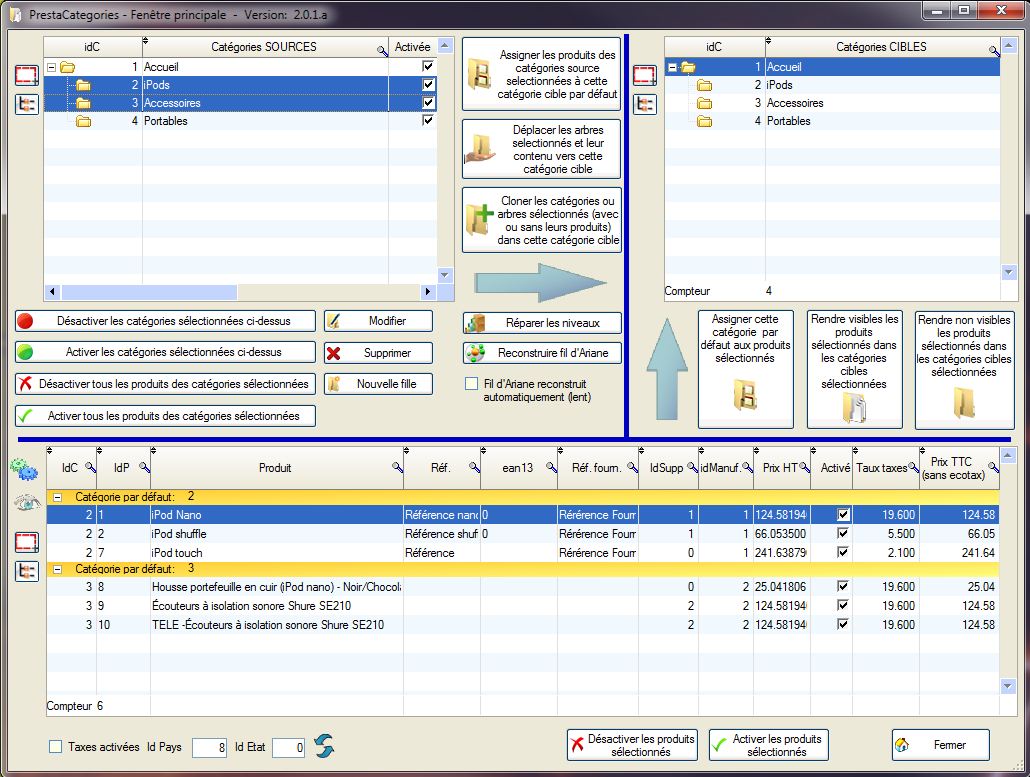1030x777 pixels.
Task: Uncheck the Activée box for Portables
Action: click(428, 121)
